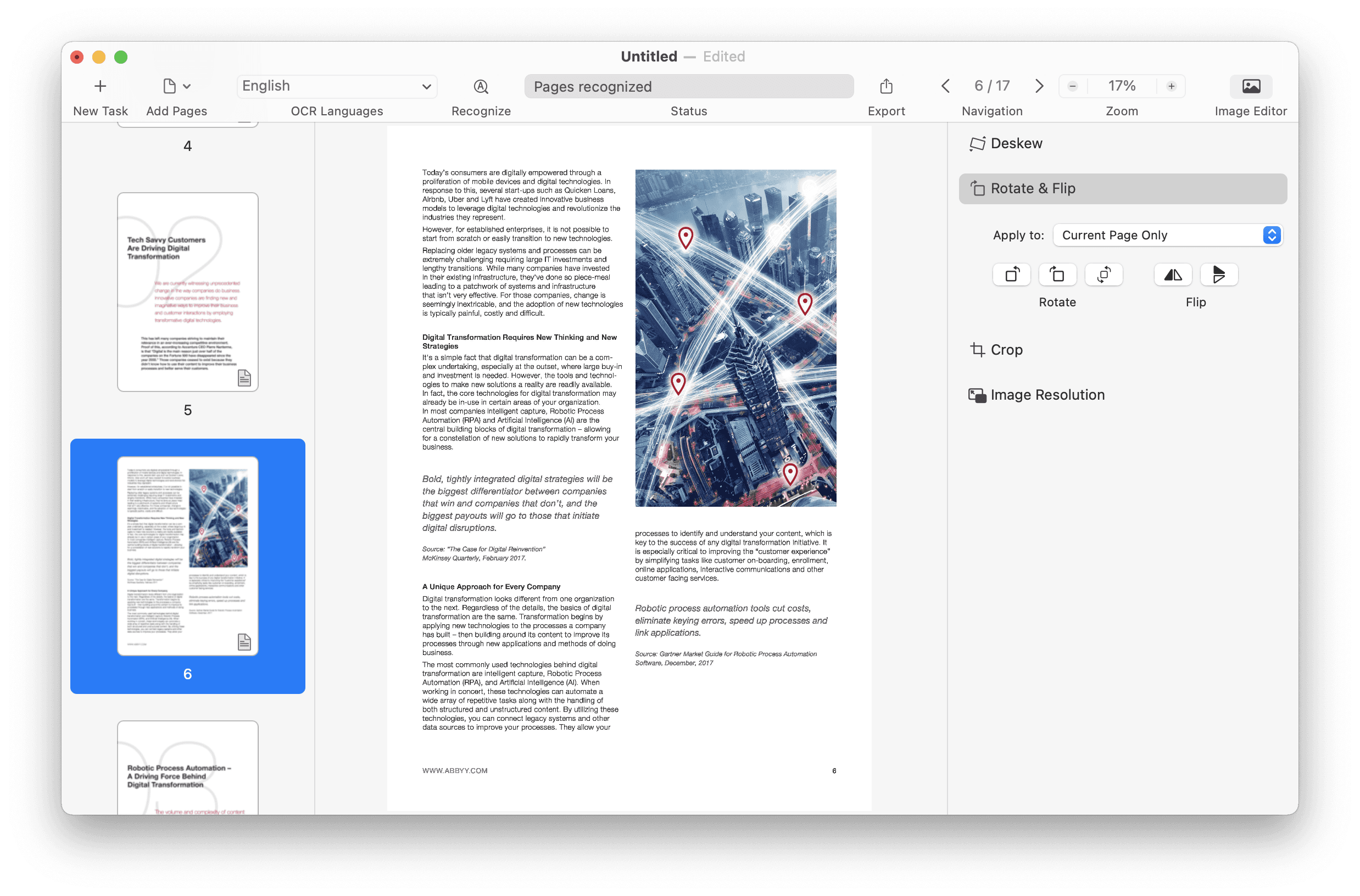Open the Apply to page selector
This screenshot has height=896, width=1360.
click(x=1167, y=236)
